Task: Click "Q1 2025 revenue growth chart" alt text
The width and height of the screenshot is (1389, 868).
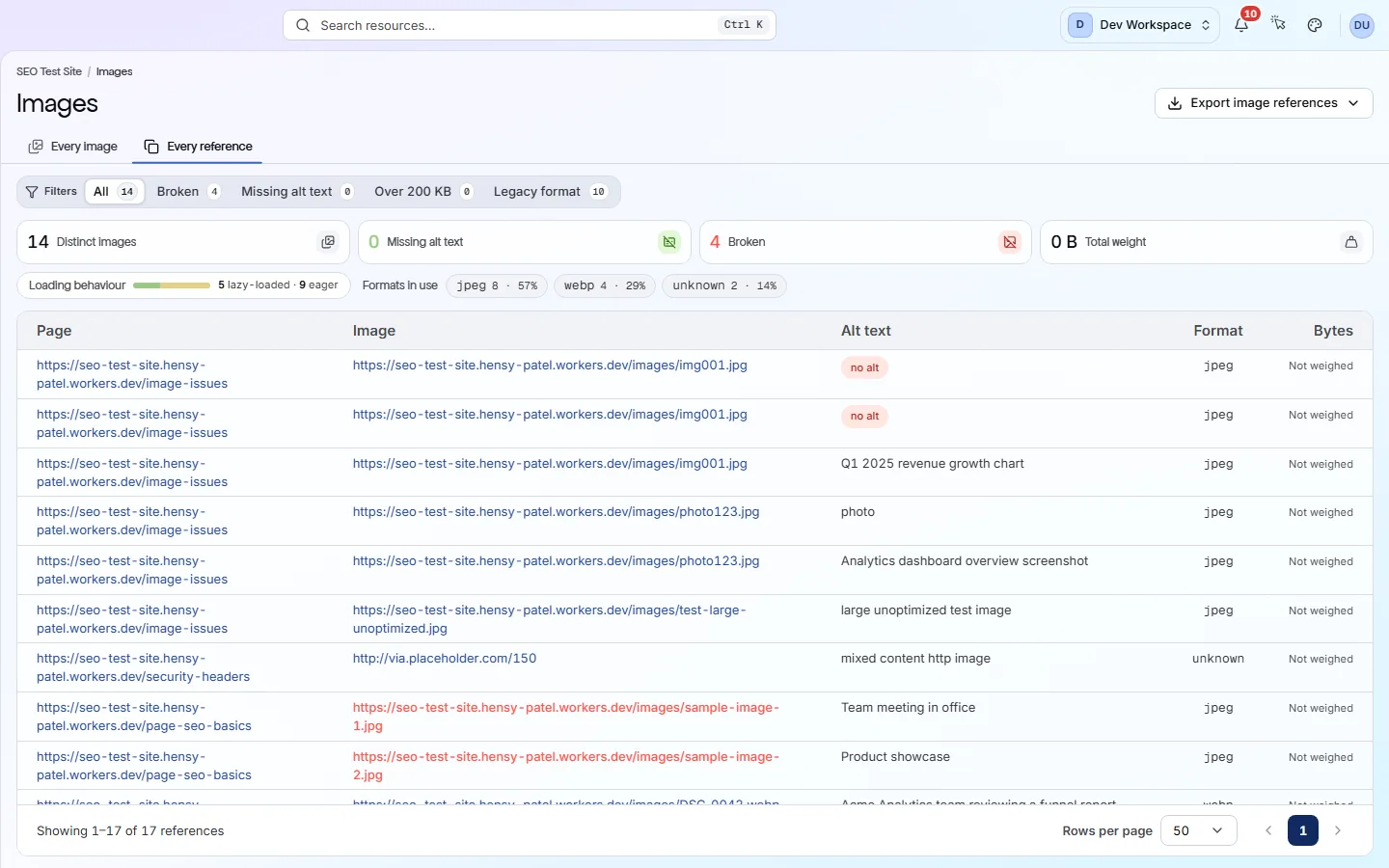Action: (933, 464)
